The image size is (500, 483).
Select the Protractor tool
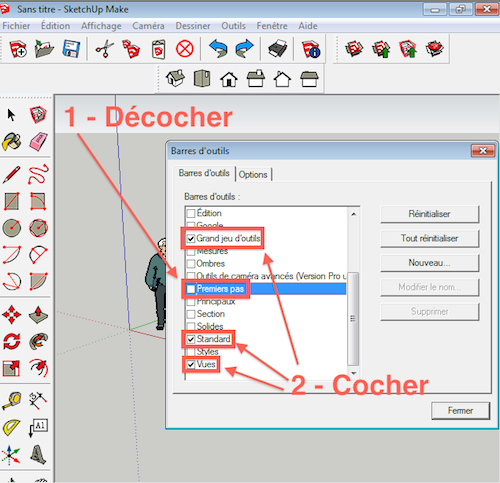point(11,428)
